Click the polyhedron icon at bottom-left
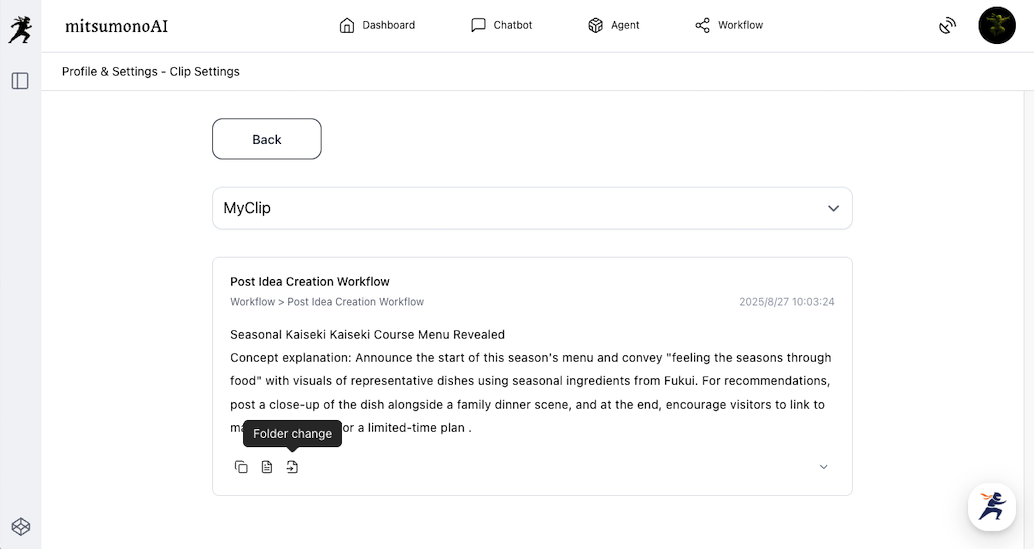The width and height of the screenshot is (1034, 549). tap(20, 527)
